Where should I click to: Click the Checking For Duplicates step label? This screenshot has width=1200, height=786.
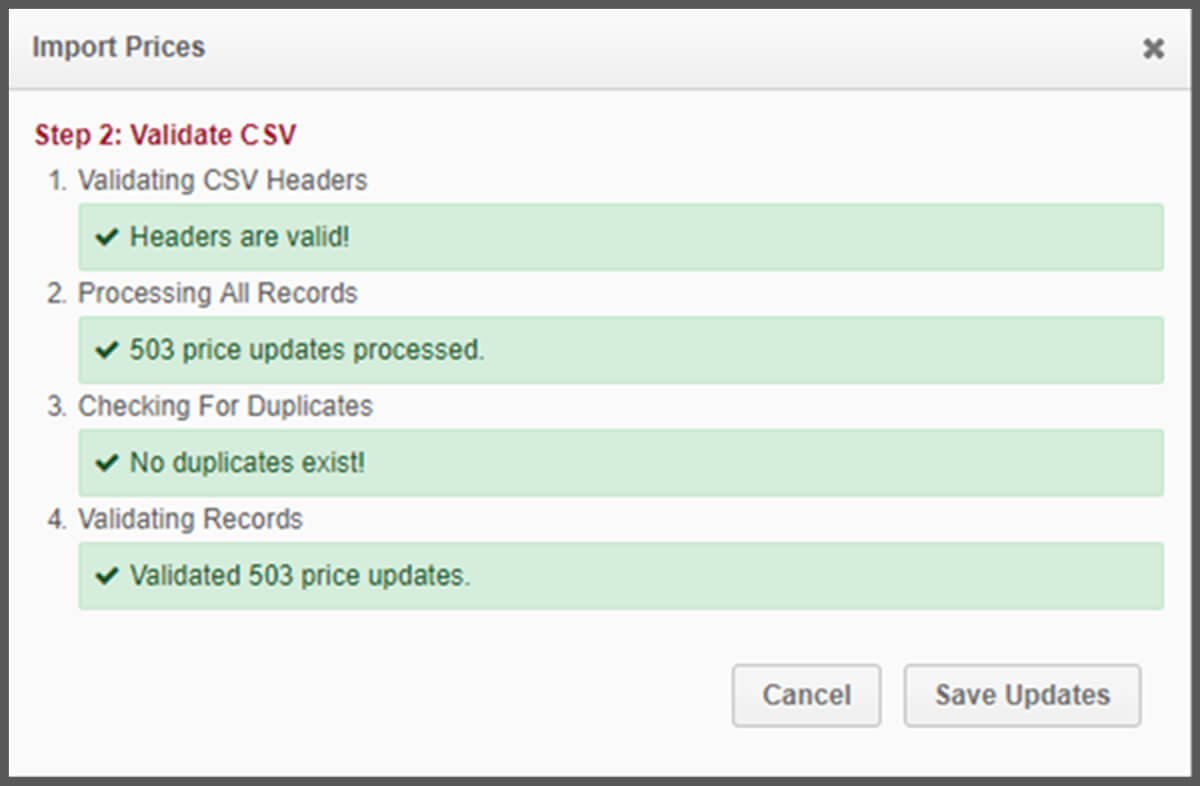(x=224, y=406)
